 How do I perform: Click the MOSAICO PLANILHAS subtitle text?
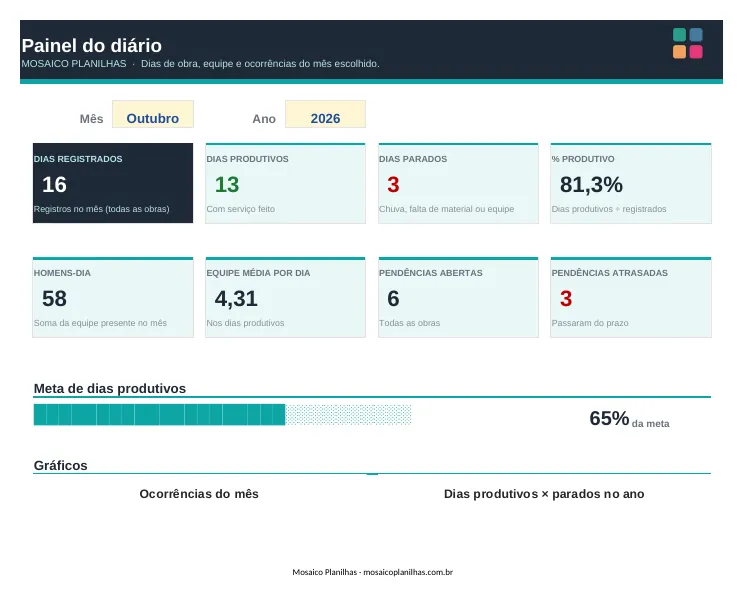[74, 63]
